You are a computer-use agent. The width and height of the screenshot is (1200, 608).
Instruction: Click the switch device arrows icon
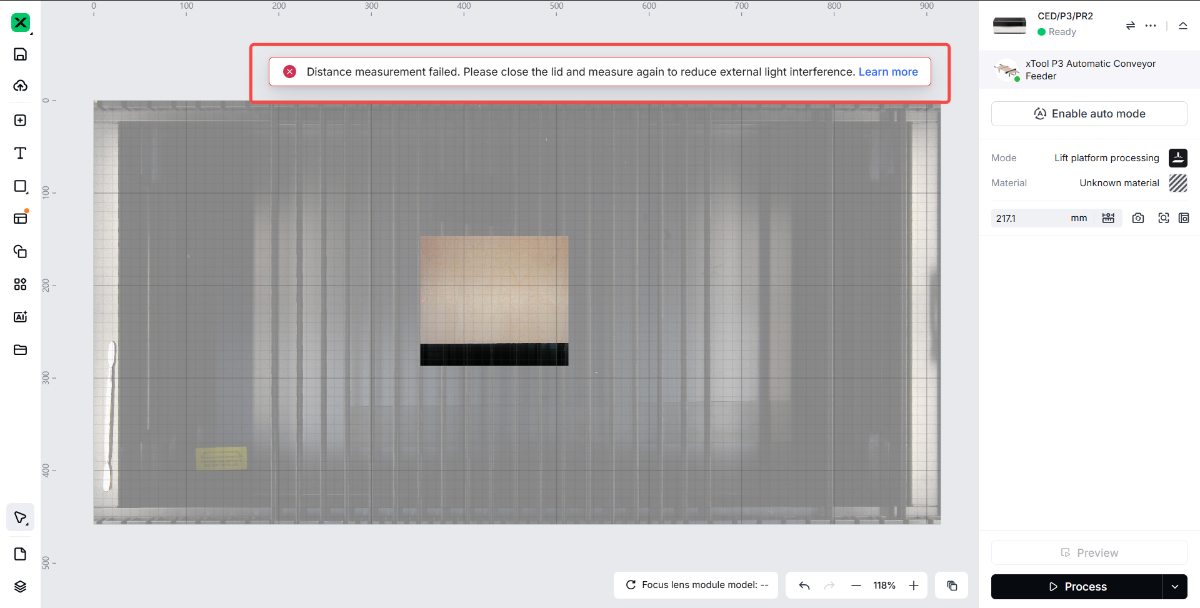[x=1130, y=25]
